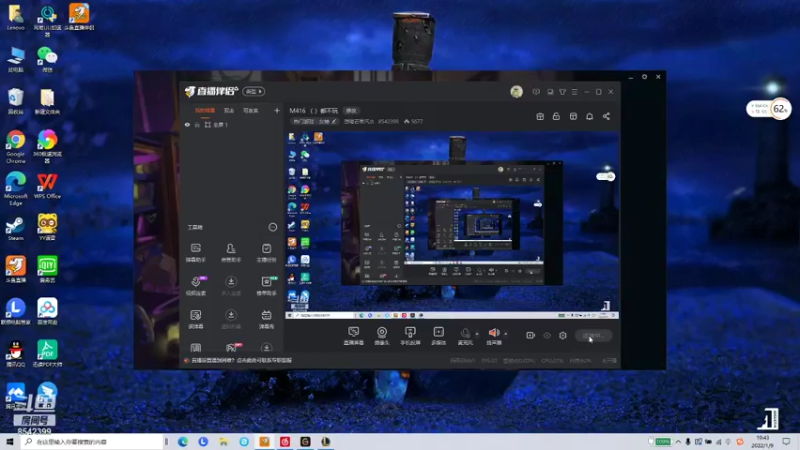Open the hamburger menu in title bar
The width and height of the screenshot is (800, 450).
click(x=574, y=92)
